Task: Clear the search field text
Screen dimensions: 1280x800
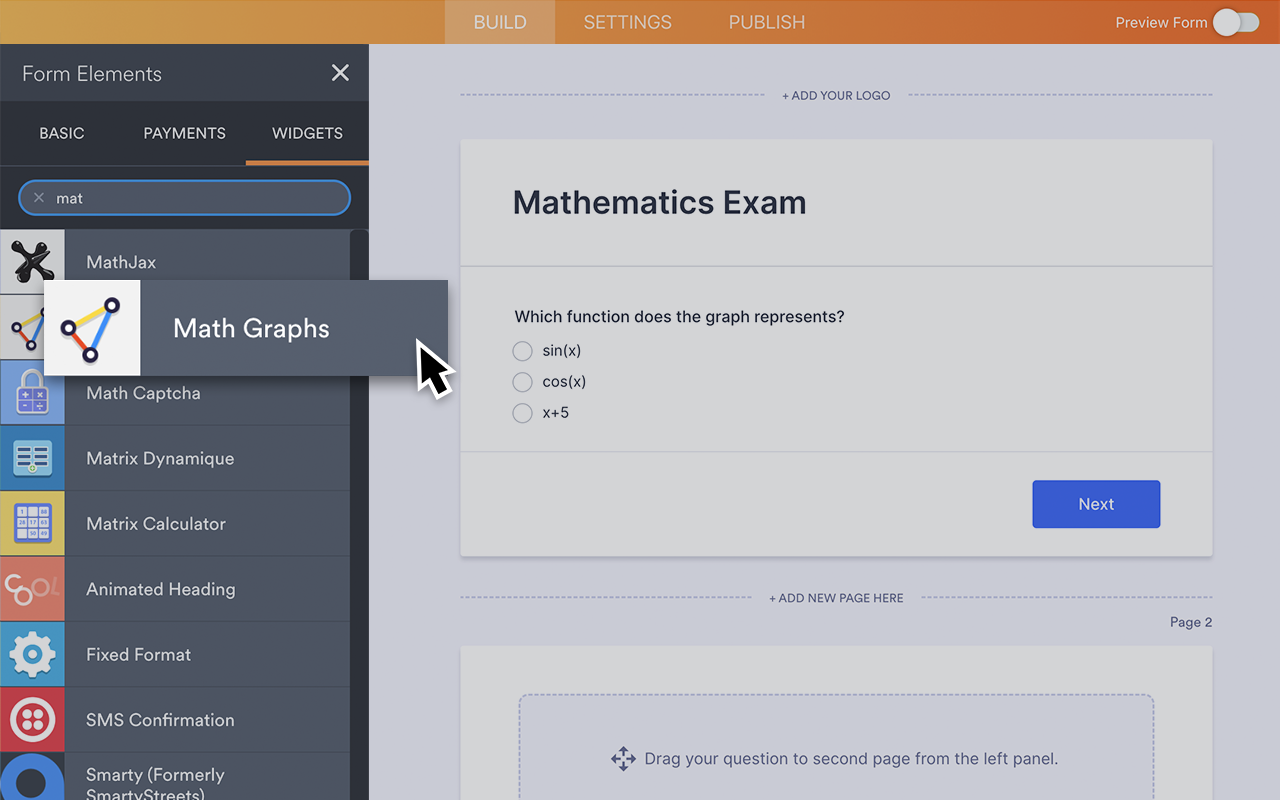Action: [38, 197]
